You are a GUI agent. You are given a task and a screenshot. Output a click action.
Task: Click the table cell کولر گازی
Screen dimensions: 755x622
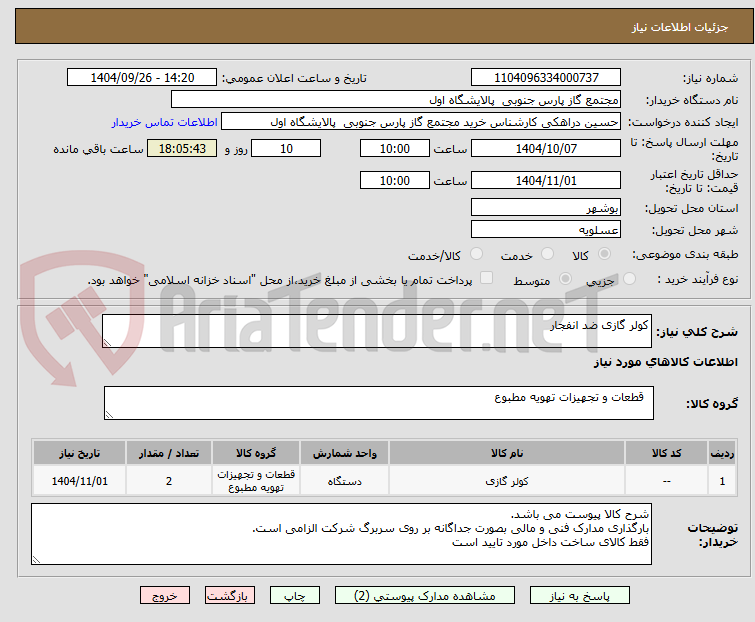pyautogui.click(x=507, y=481)
